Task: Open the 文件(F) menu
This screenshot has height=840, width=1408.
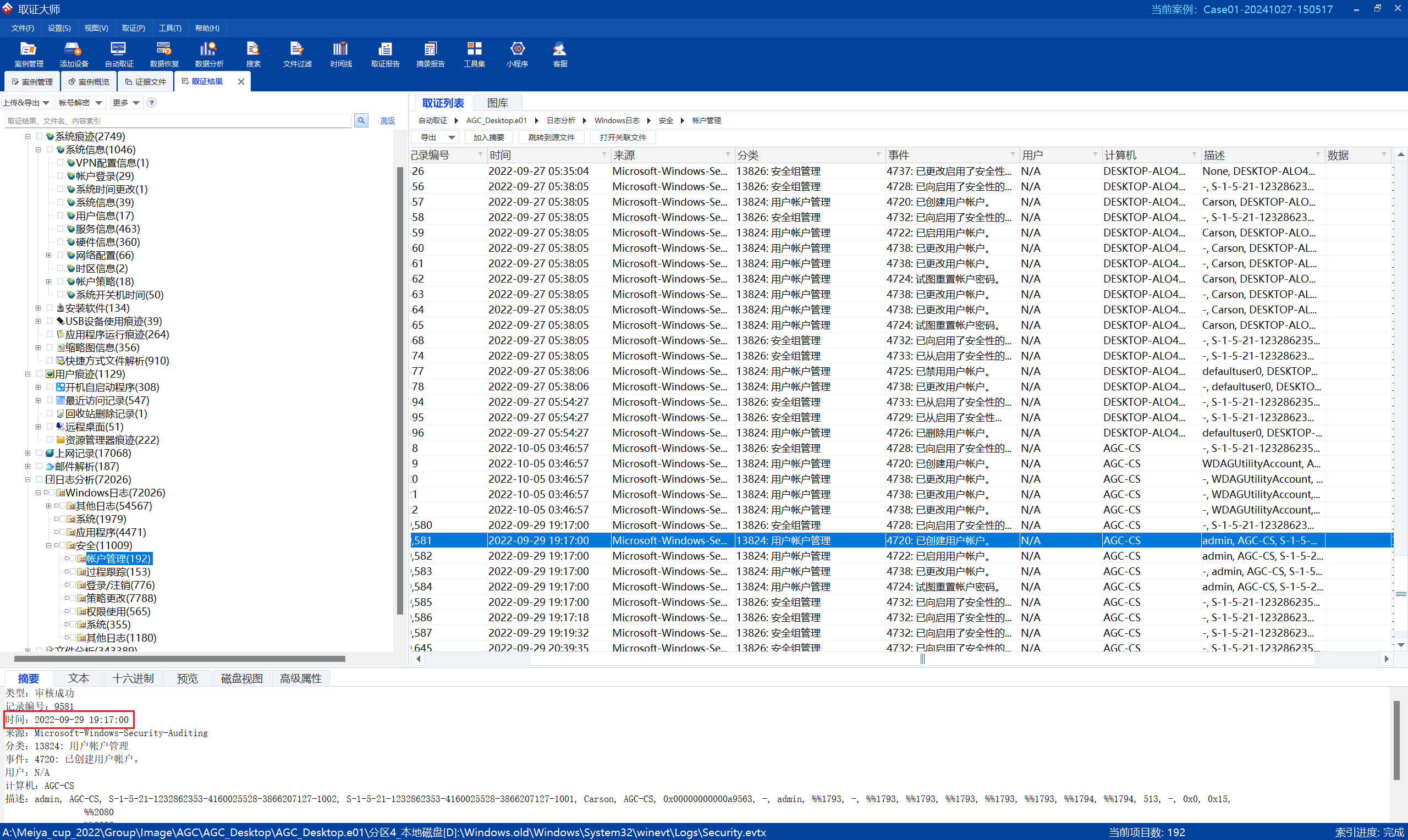Action: [23, 27]
